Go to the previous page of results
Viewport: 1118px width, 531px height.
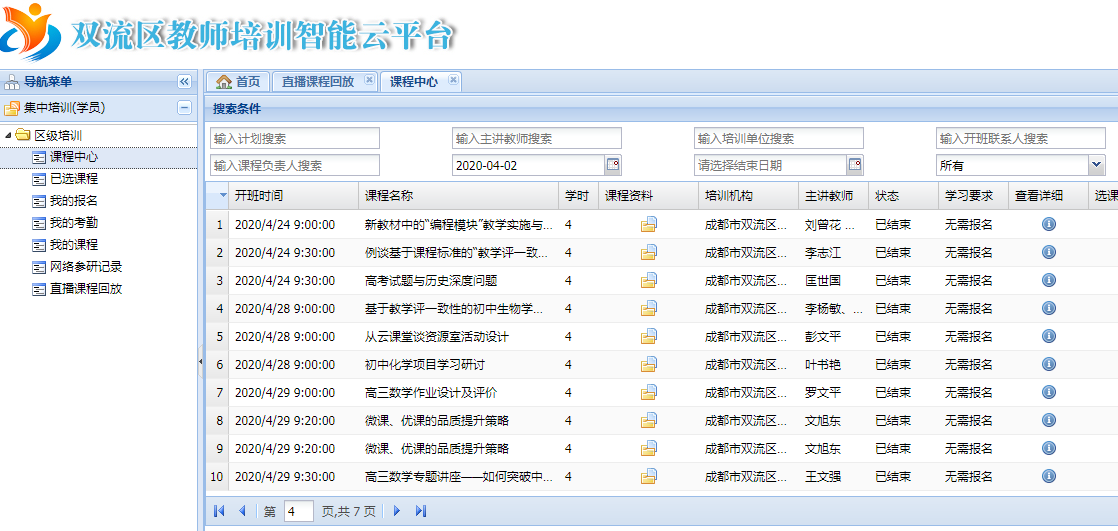point(242,511)
